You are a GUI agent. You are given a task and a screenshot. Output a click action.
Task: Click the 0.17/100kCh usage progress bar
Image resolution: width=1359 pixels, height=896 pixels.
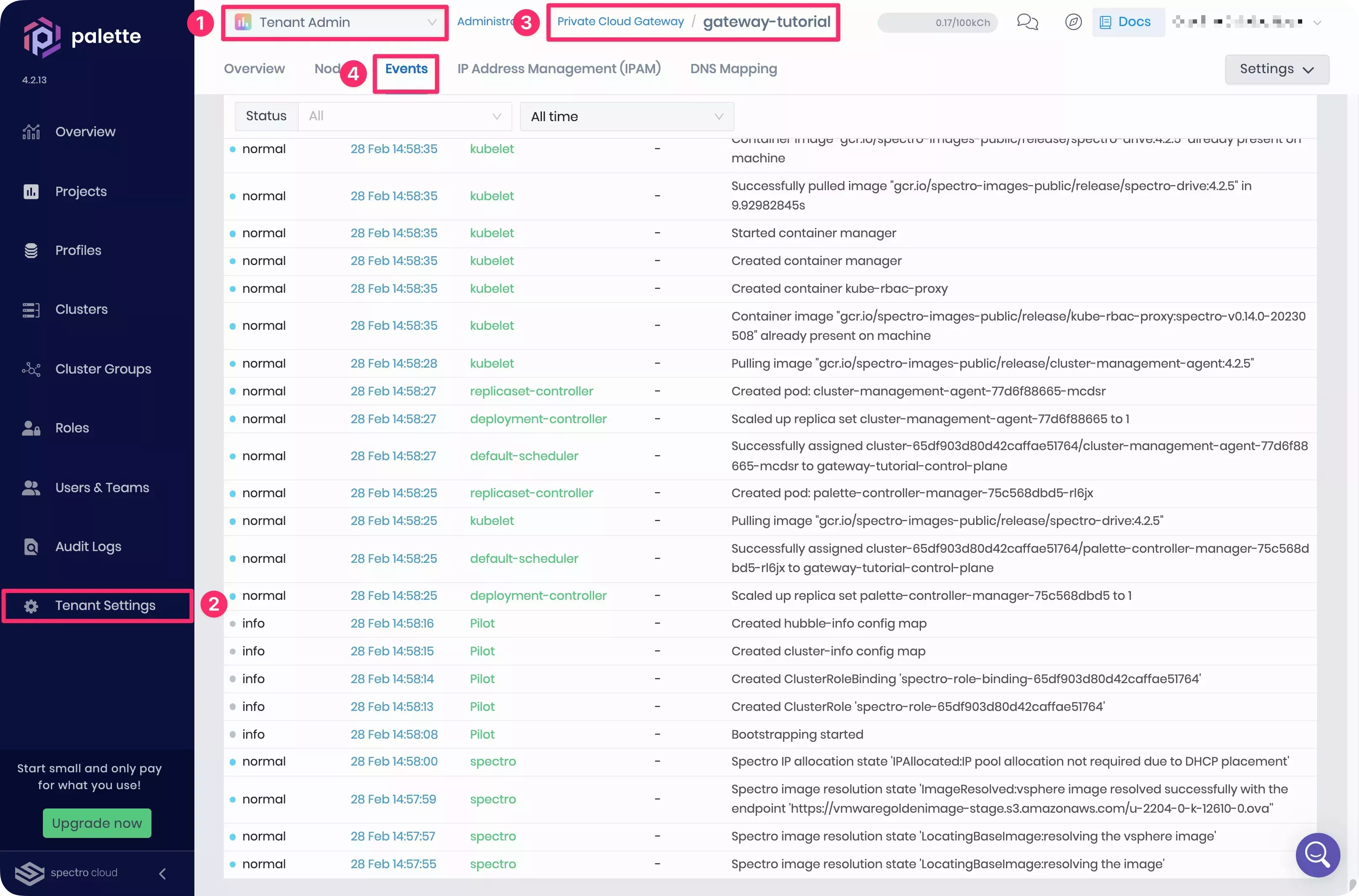point(937,23)
